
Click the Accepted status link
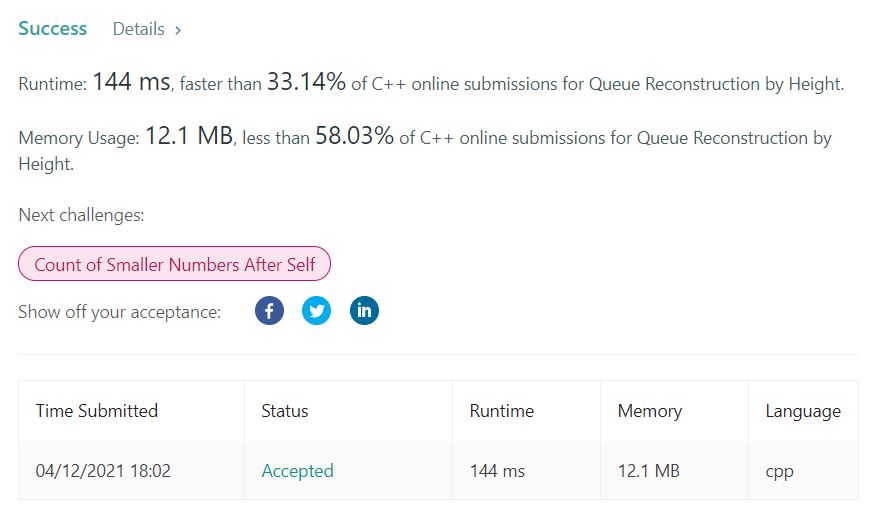[297, 470]
